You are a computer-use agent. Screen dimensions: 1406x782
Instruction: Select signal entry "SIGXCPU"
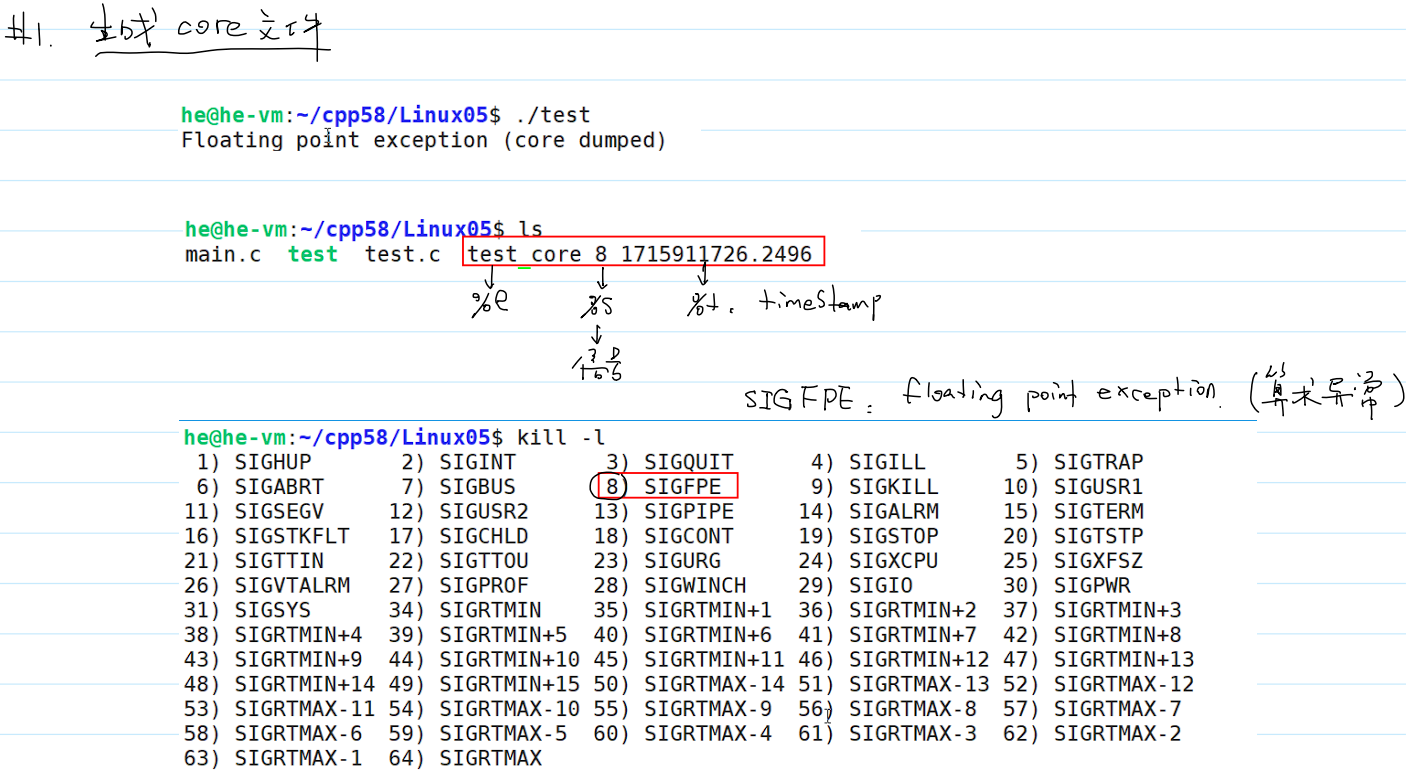click(894, 561)
